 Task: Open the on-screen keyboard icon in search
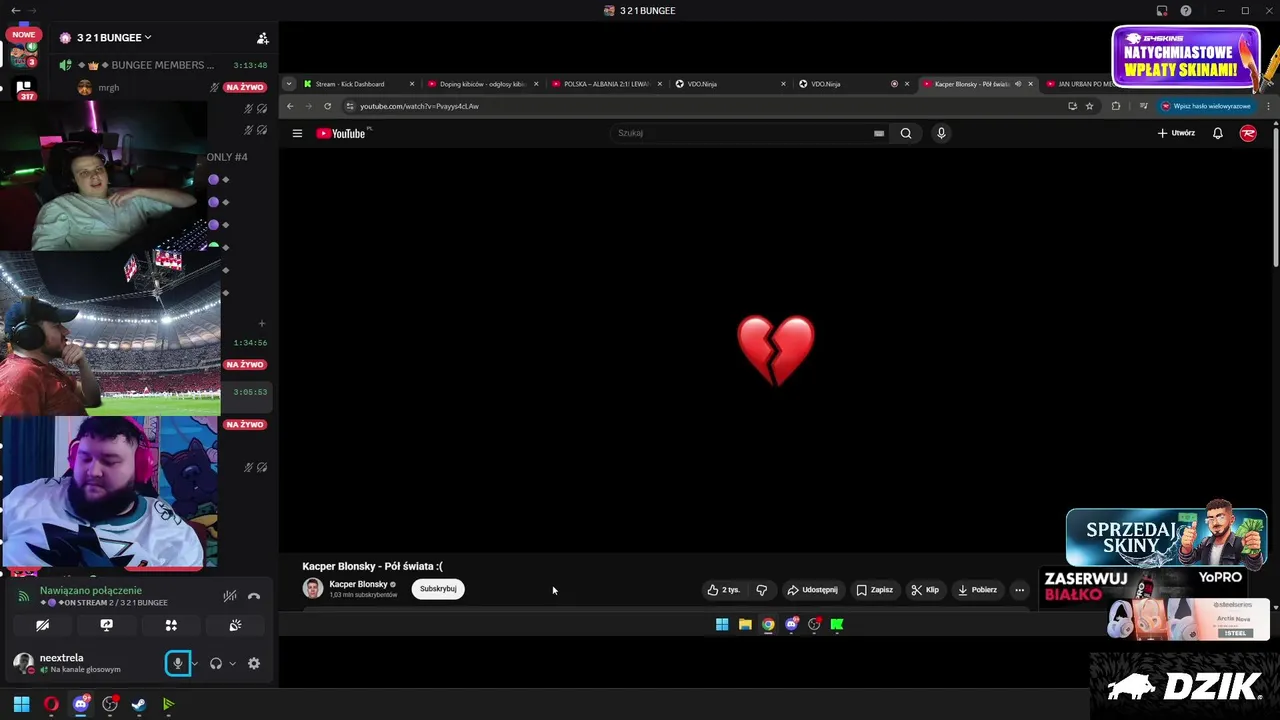point(879,133)
